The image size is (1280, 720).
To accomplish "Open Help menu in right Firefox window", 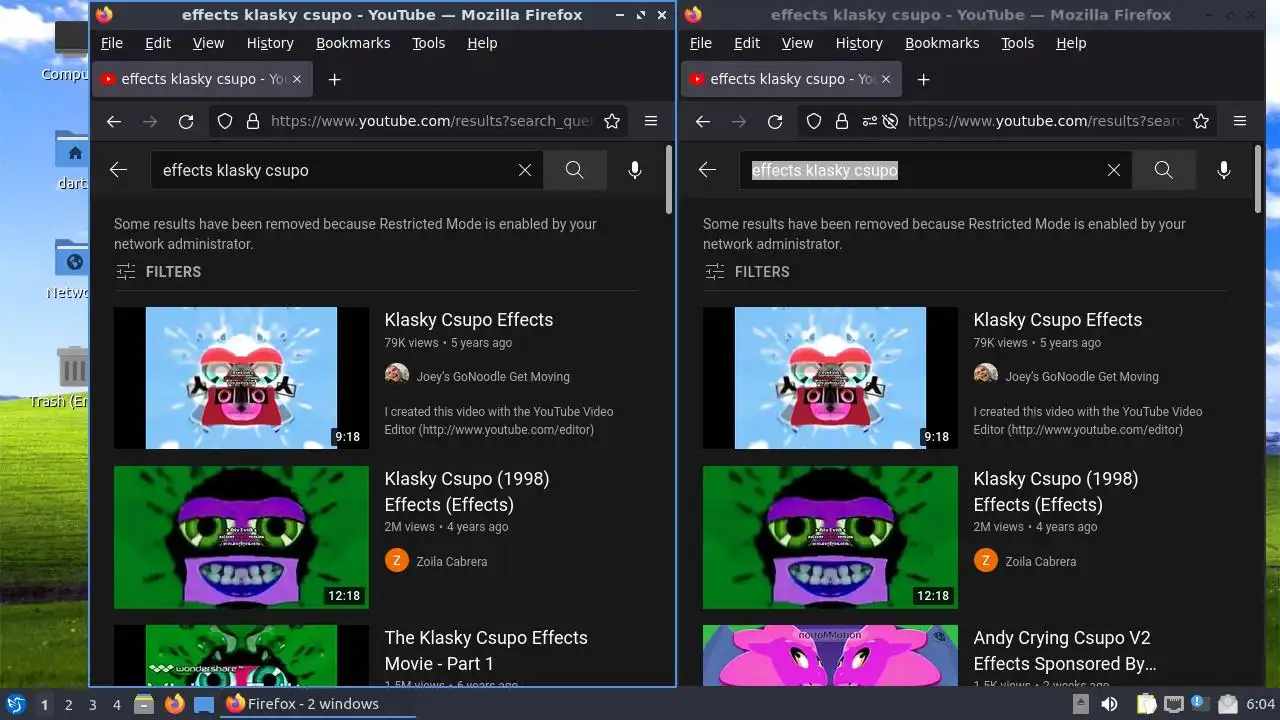I will [x=1071, y=43].
